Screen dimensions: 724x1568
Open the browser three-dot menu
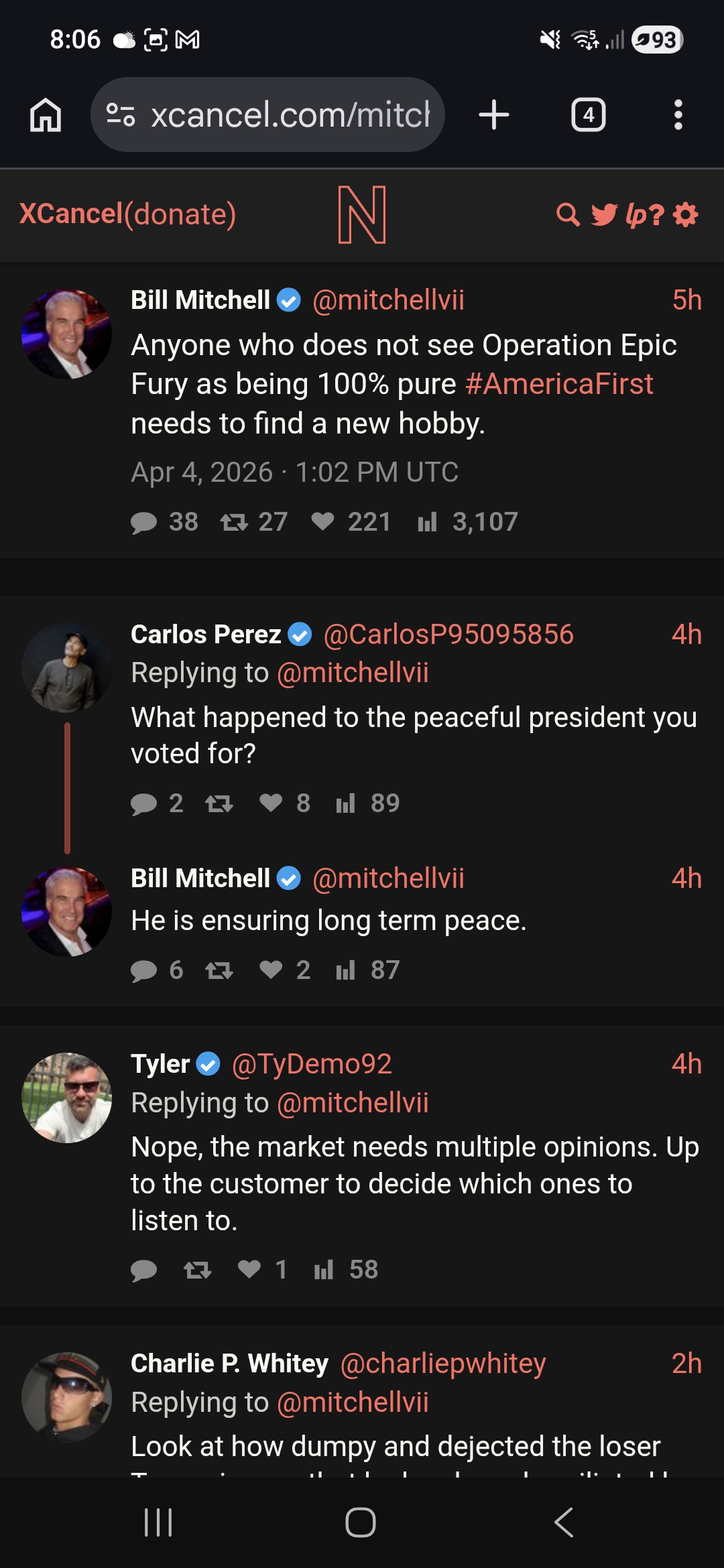click(x=678, y=115)
